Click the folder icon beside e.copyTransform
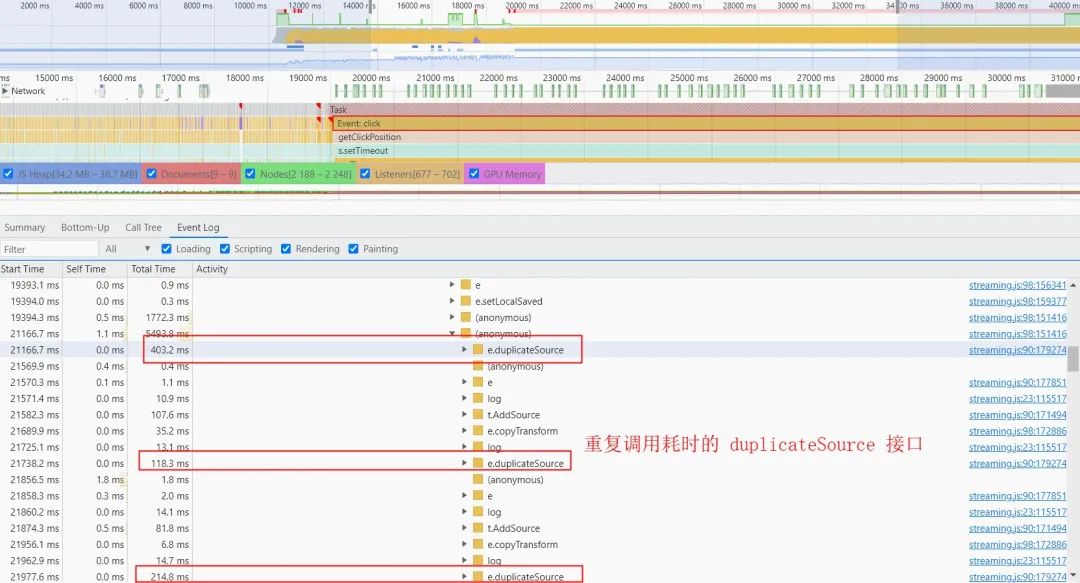Viewport: 1080px width, 583px height. click(x=477, y=430)
